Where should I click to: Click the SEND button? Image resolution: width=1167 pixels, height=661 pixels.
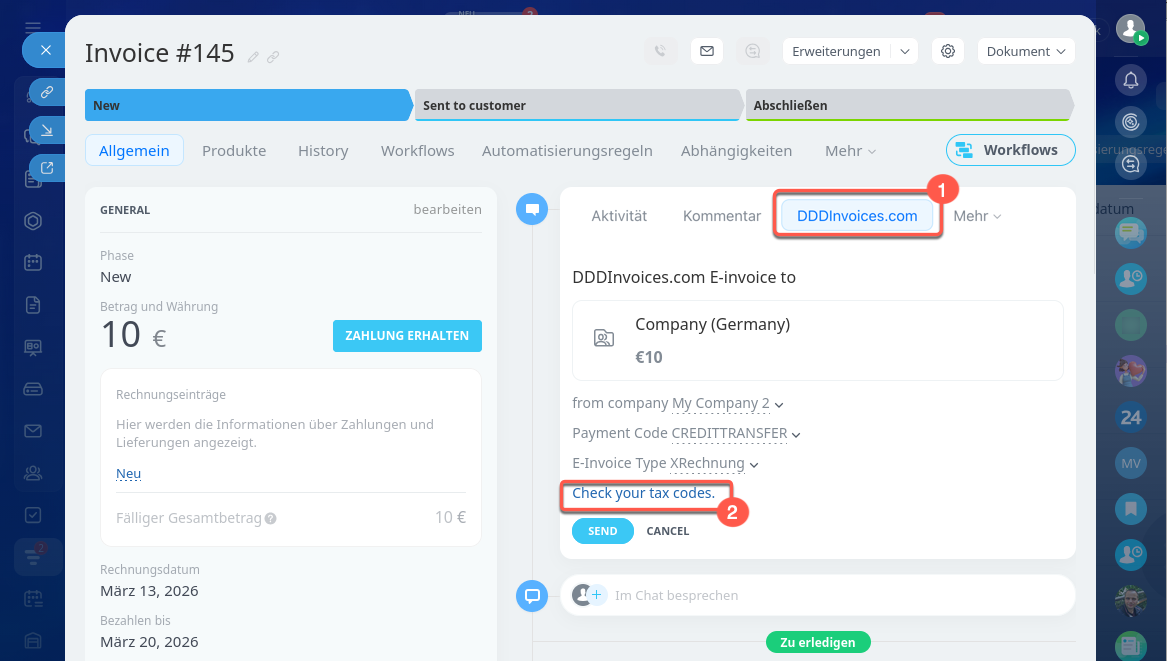602,531
